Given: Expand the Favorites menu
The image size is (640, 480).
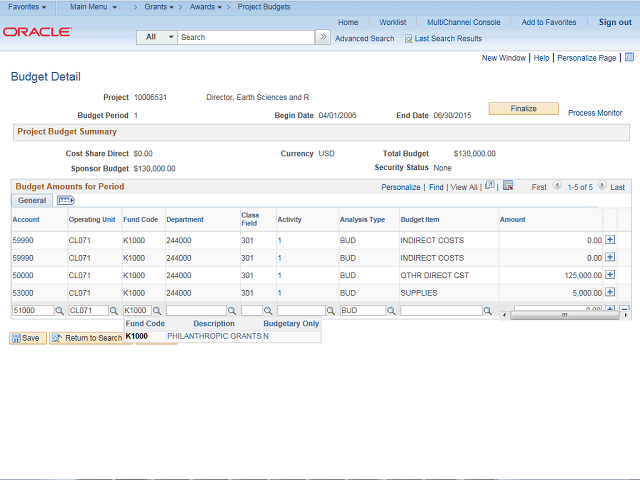Looking at the screenshot, I should coord(27,7).
